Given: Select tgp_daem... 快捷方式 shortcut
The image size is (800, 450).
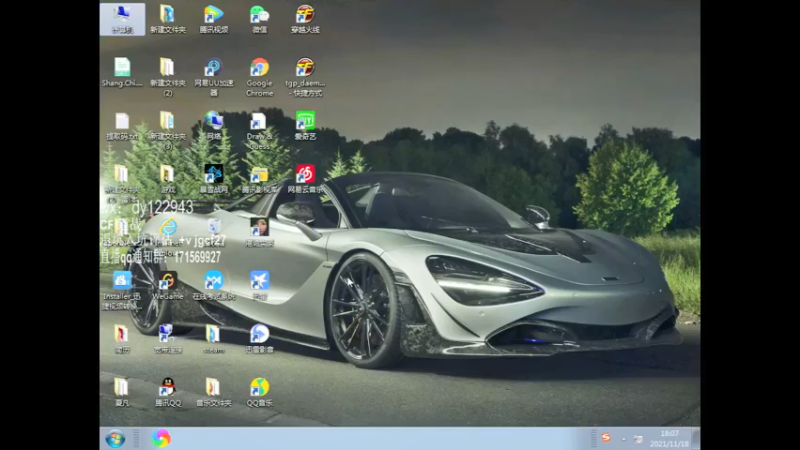Looking at the screenshot, I should pyautogui.click(x=305, y=77).
